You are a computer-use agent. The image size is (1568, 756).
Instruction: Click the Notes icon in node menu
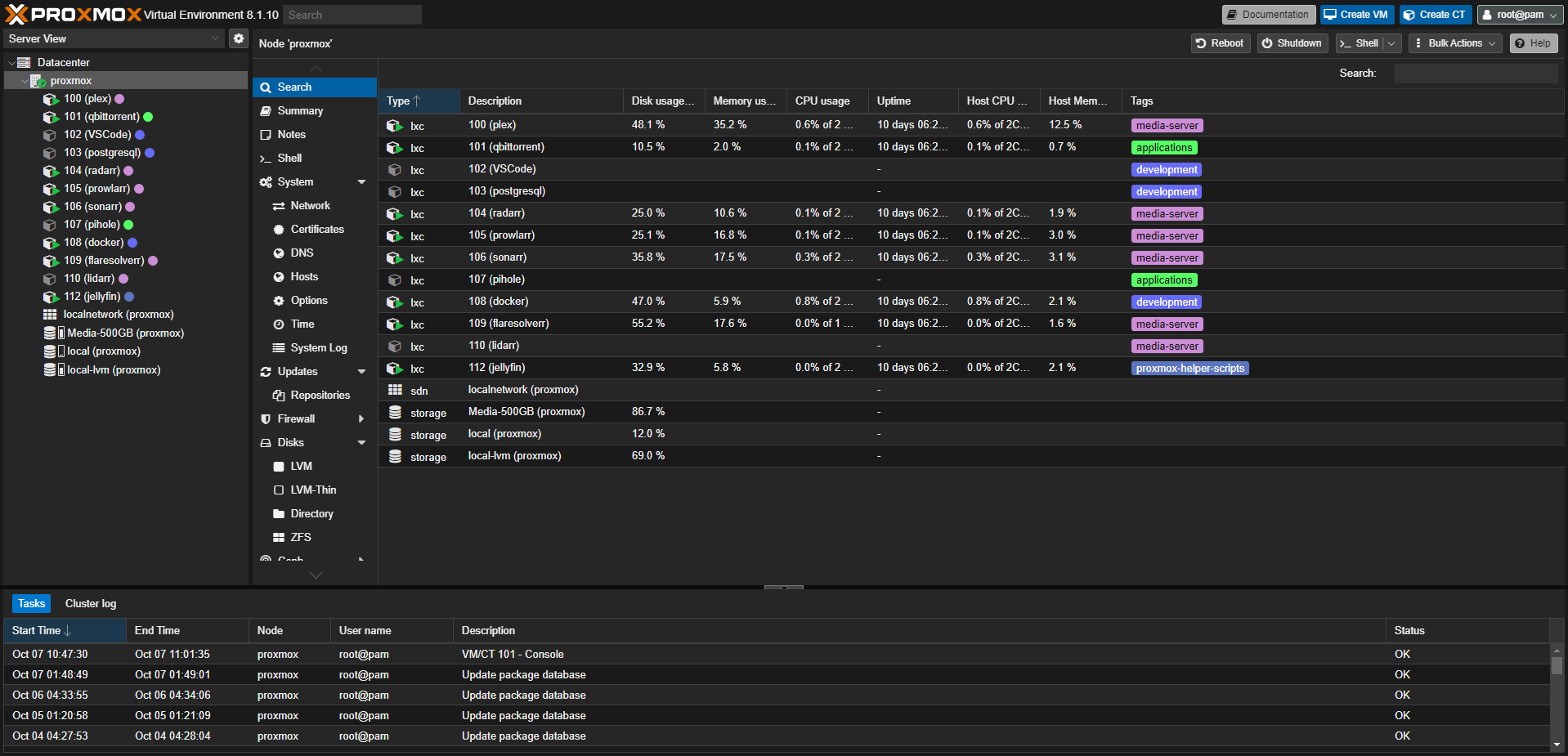266,135
